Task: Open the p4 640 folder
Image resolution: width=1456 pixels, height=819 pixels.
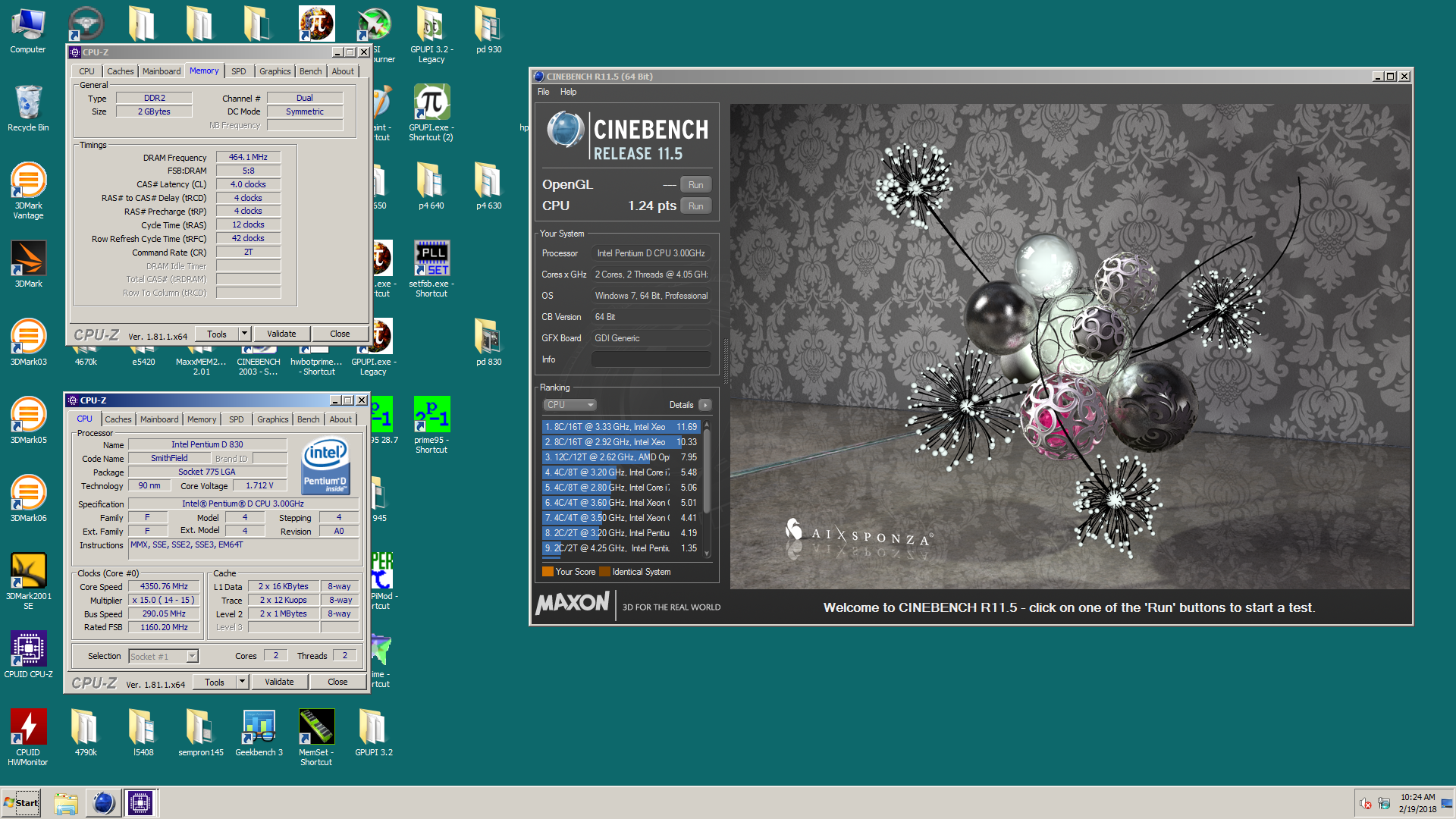Action: point(431,187)
